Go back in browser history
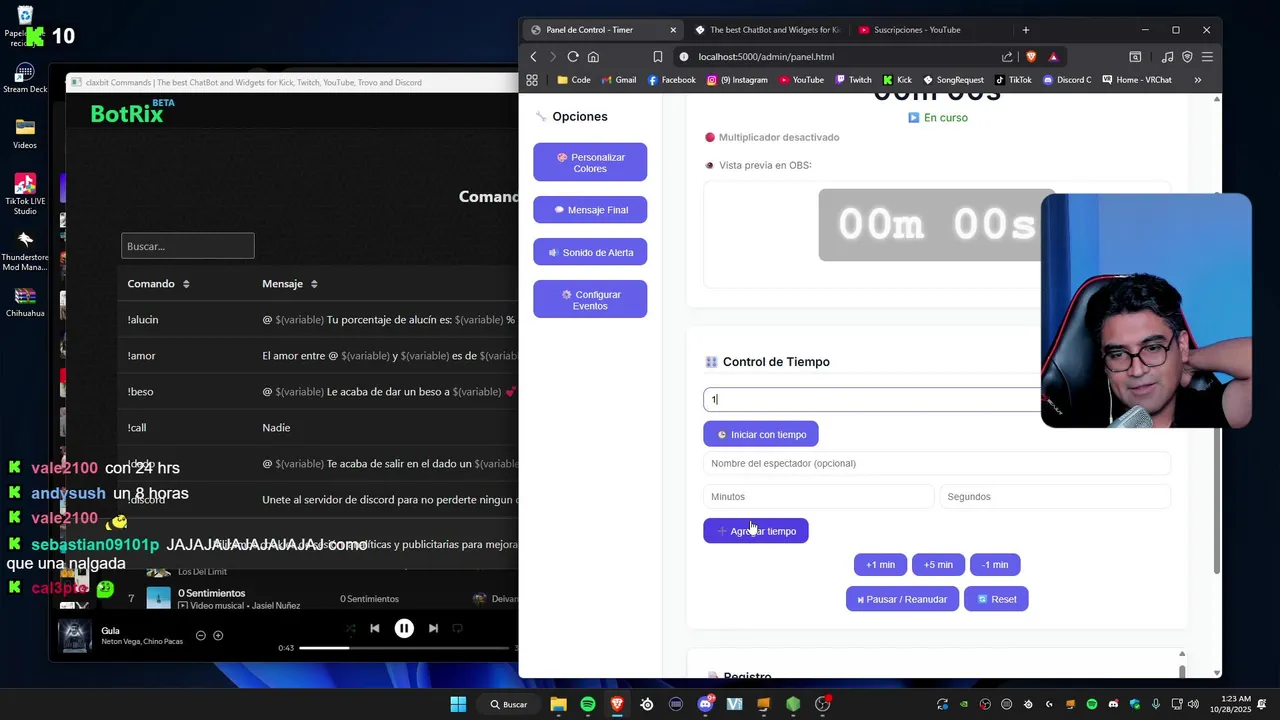Image resolution: width=1280 pixels, height=720 pixels. coord(533,57)
